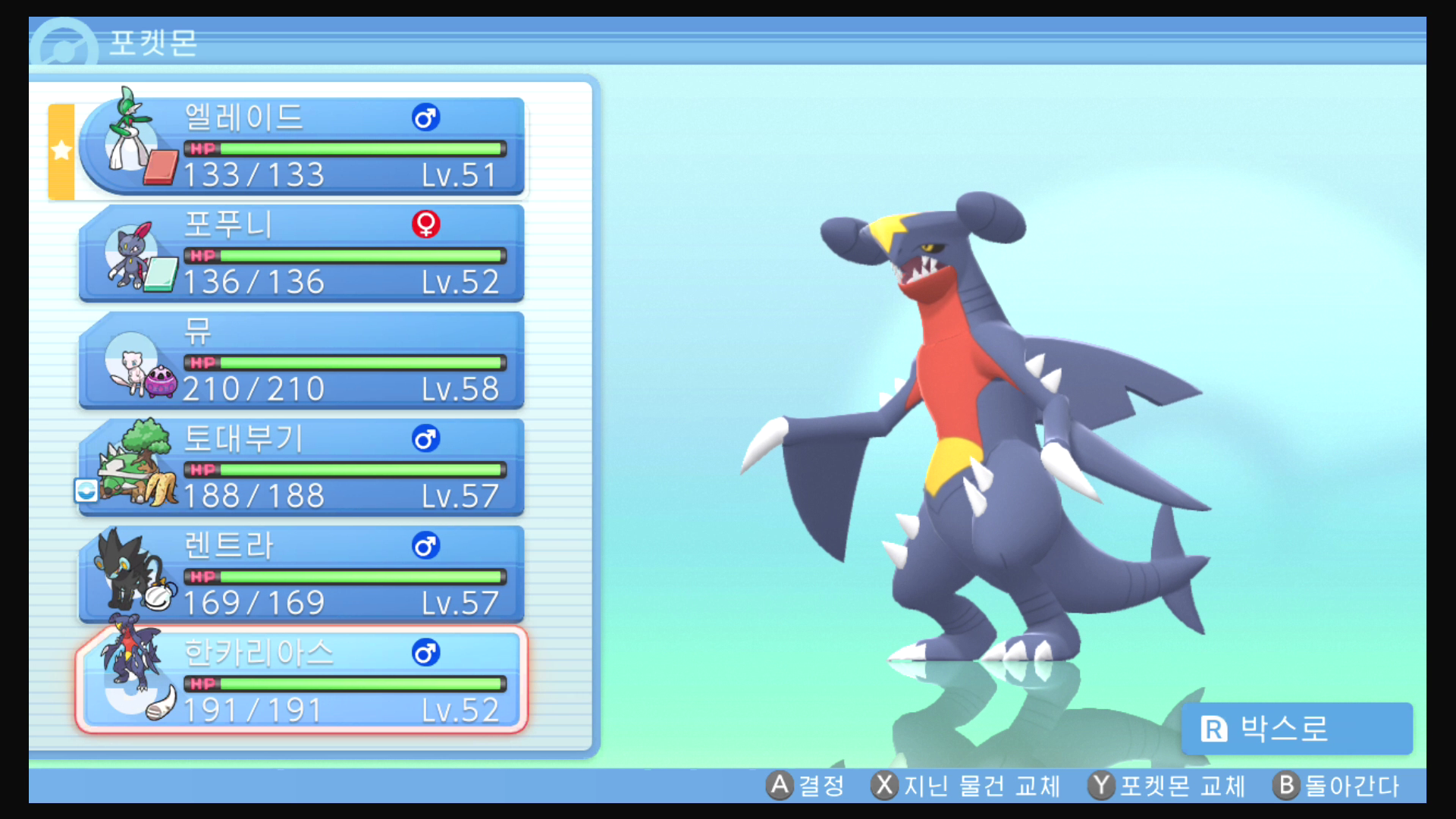This screenshot has height=819, width=1456.
Task: Click the 포켓몬 header title
Action: (153, 42)
